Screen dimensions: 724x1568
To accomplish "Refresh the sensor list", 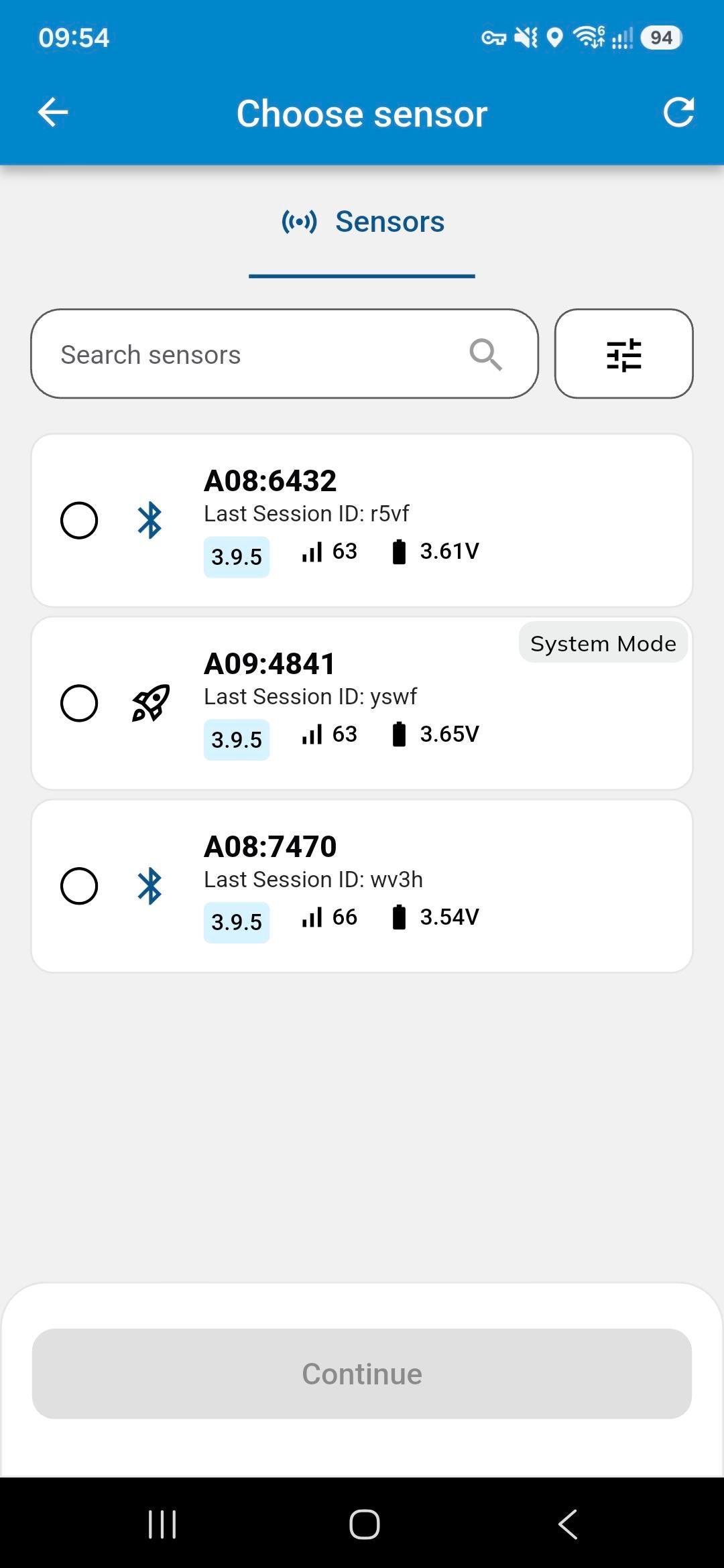I will (x=678, y=112).
